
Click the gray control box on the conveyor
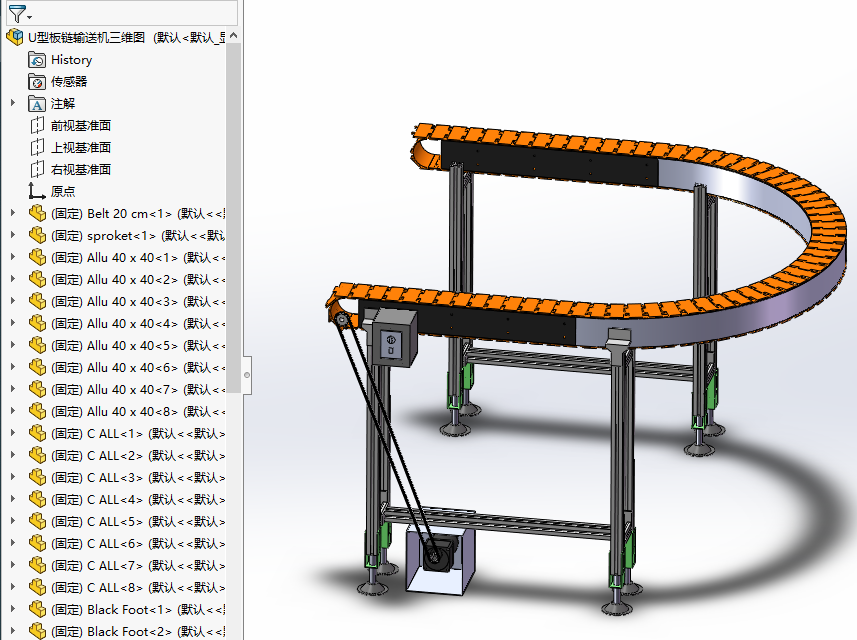[x=394, y=339]
